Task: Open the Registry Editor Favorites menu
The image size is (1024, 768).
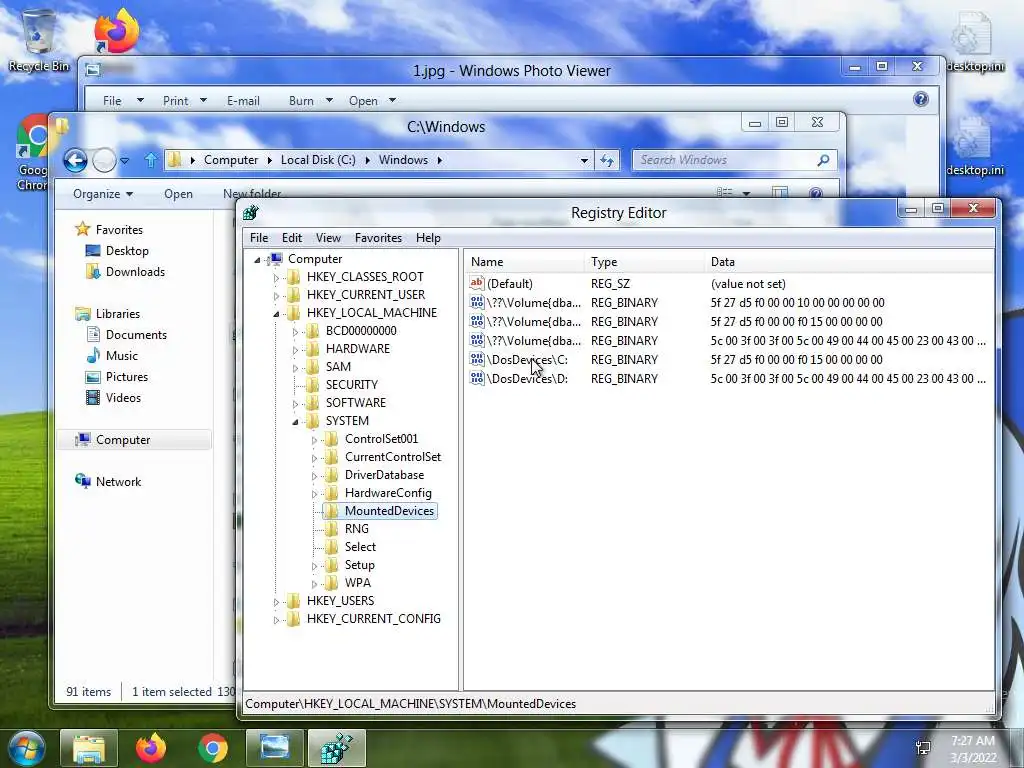Action: 378,238
